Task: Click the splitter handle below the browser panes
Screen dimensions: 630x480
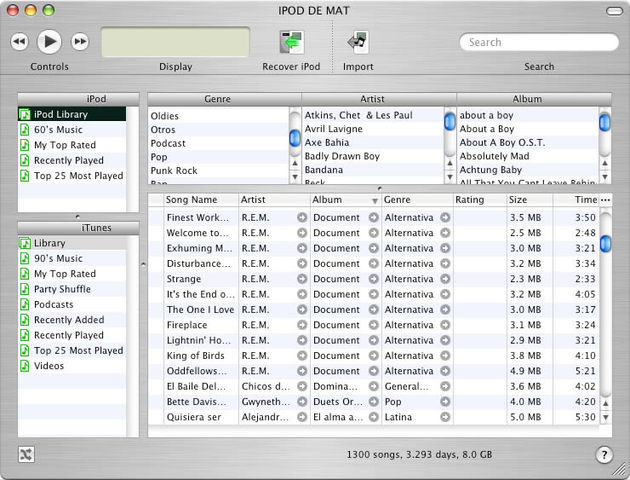Action: click(379, 188)
